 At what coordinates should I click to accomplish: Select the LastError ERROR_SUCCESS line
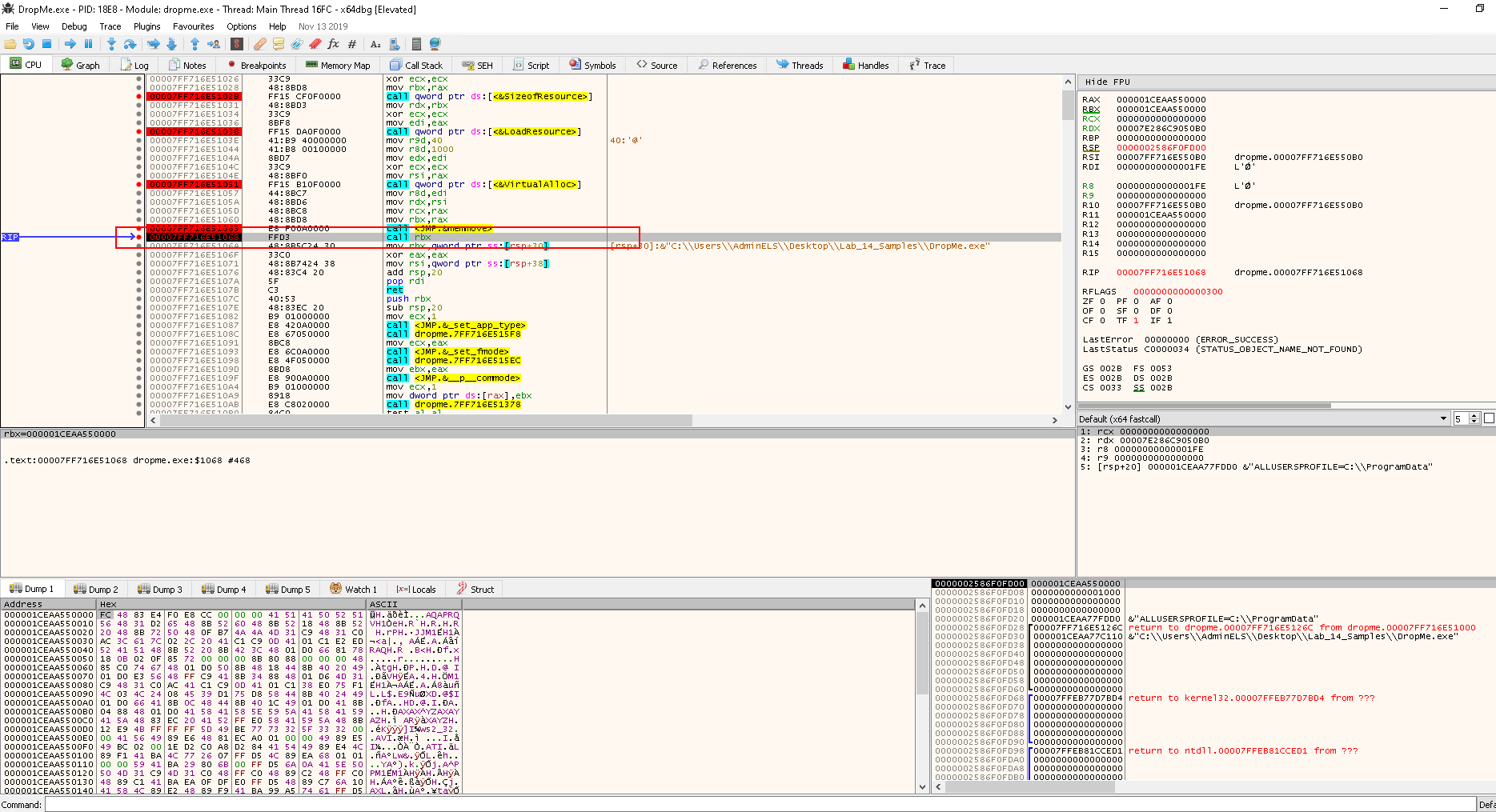tap(1180, 340)
